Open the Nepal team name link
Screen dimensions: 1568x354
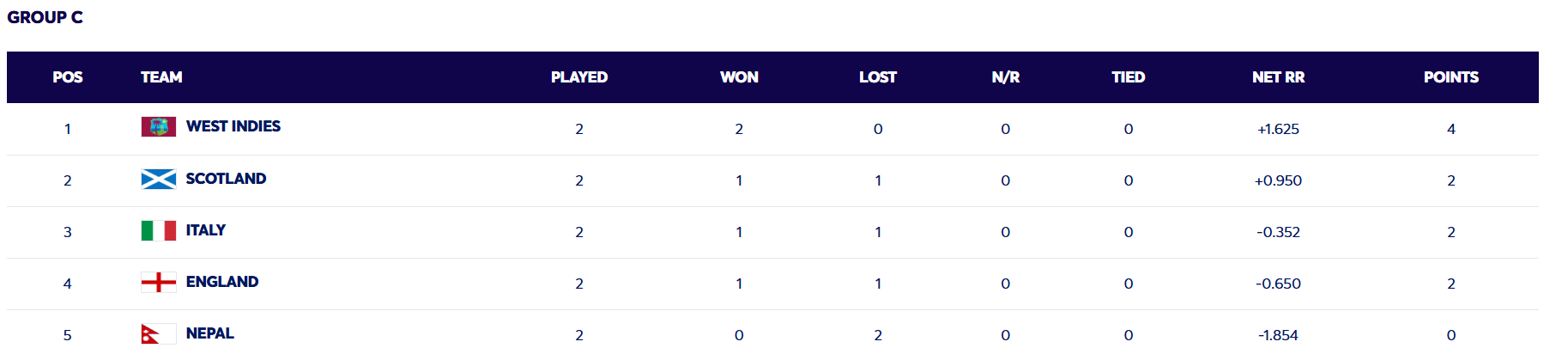[x=210, y=333]
